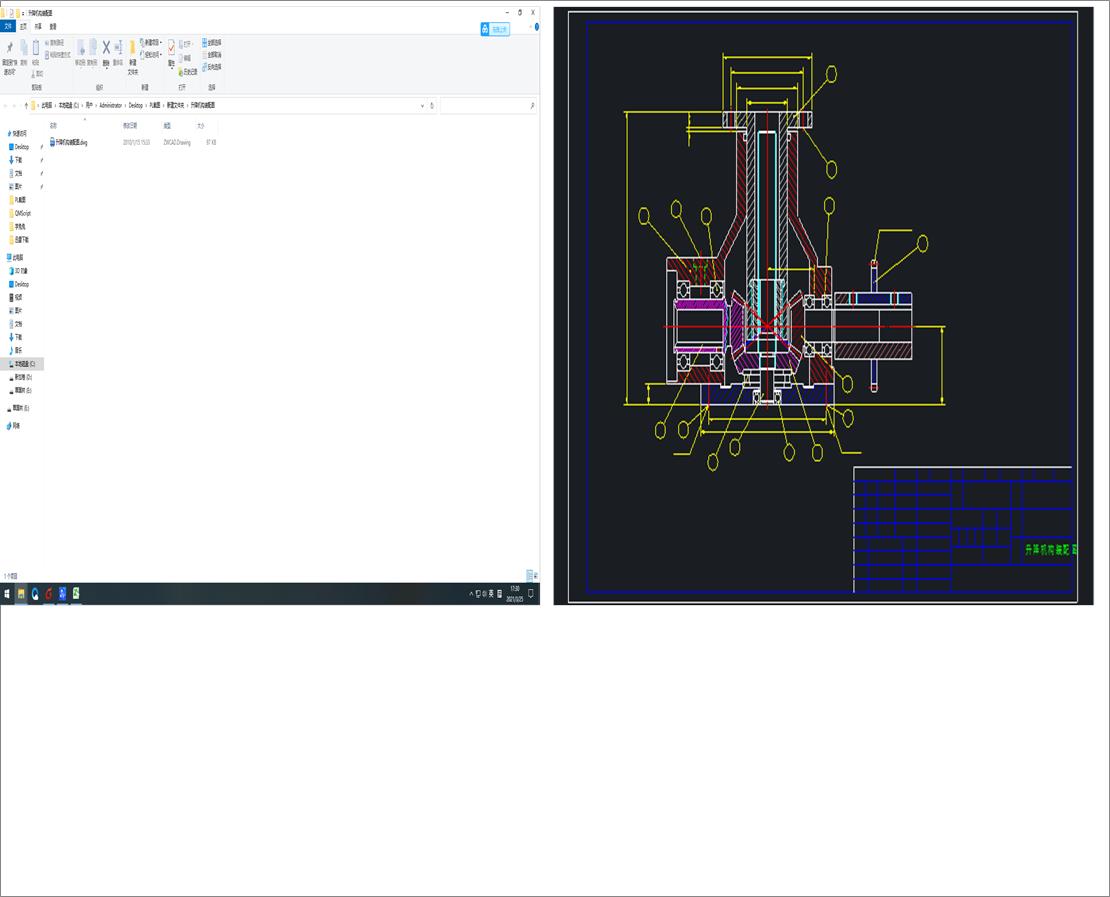Click Invert Selection in the ribbon
1110x897 pixels.
[212, 67]
